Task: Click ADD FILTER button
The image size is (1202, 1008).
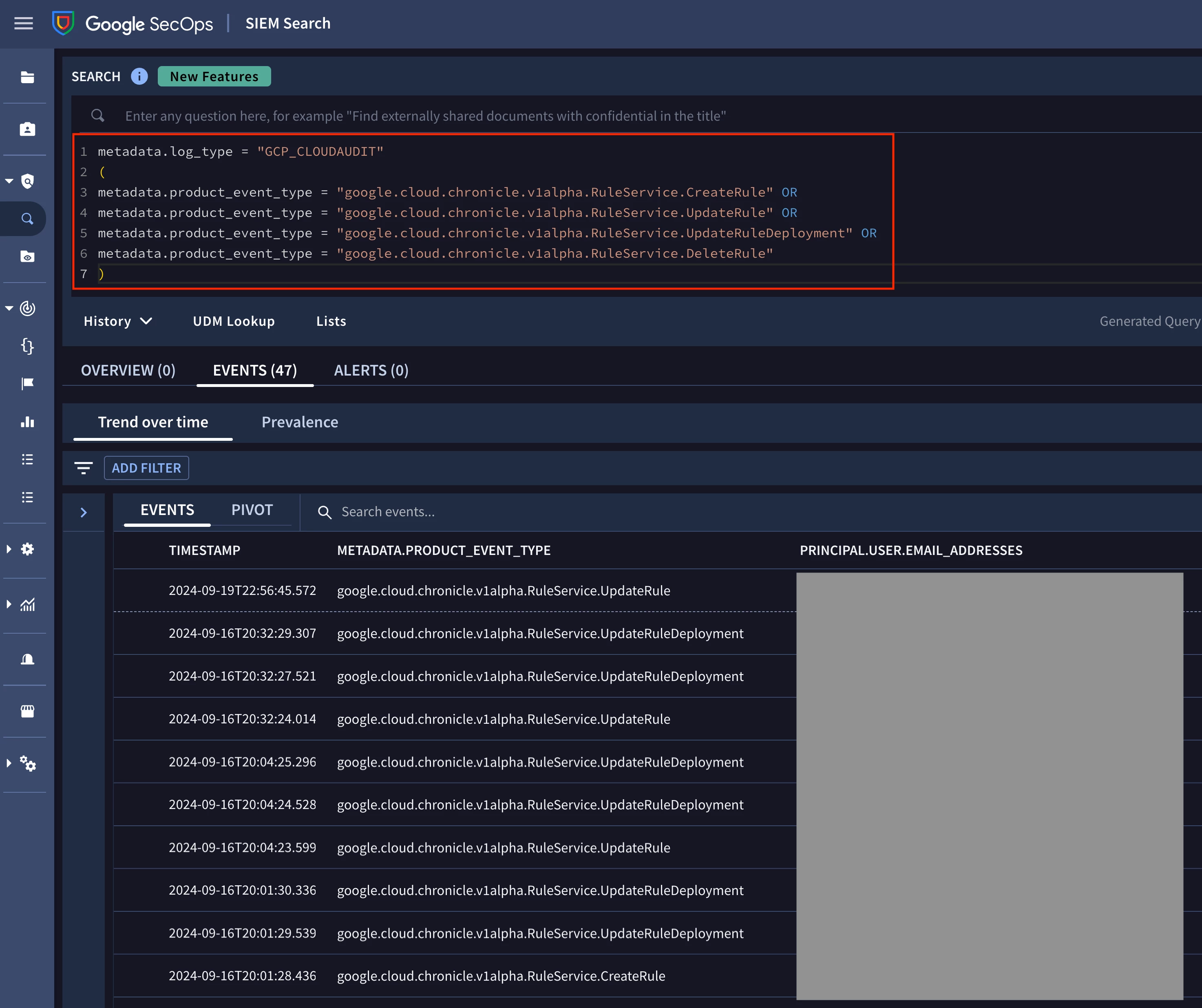Action: point(146,468)
